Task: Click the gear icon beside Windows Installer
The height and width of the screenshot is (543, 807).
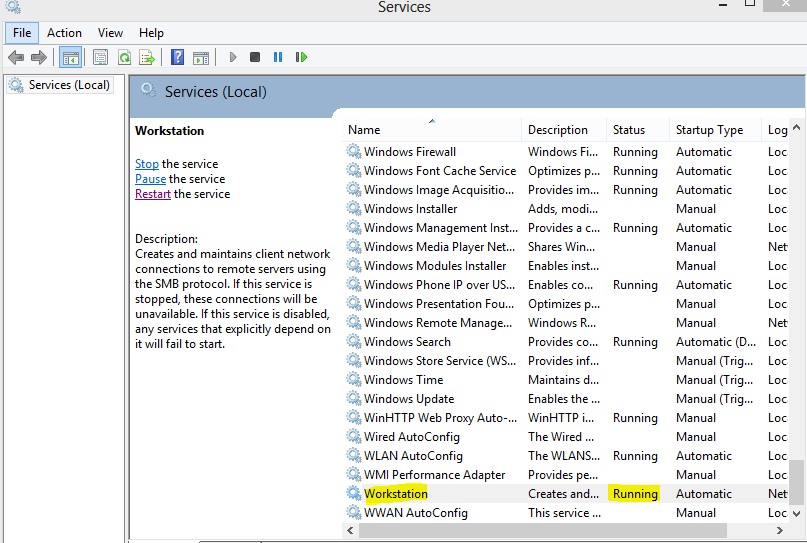Action: coord(354,208)
